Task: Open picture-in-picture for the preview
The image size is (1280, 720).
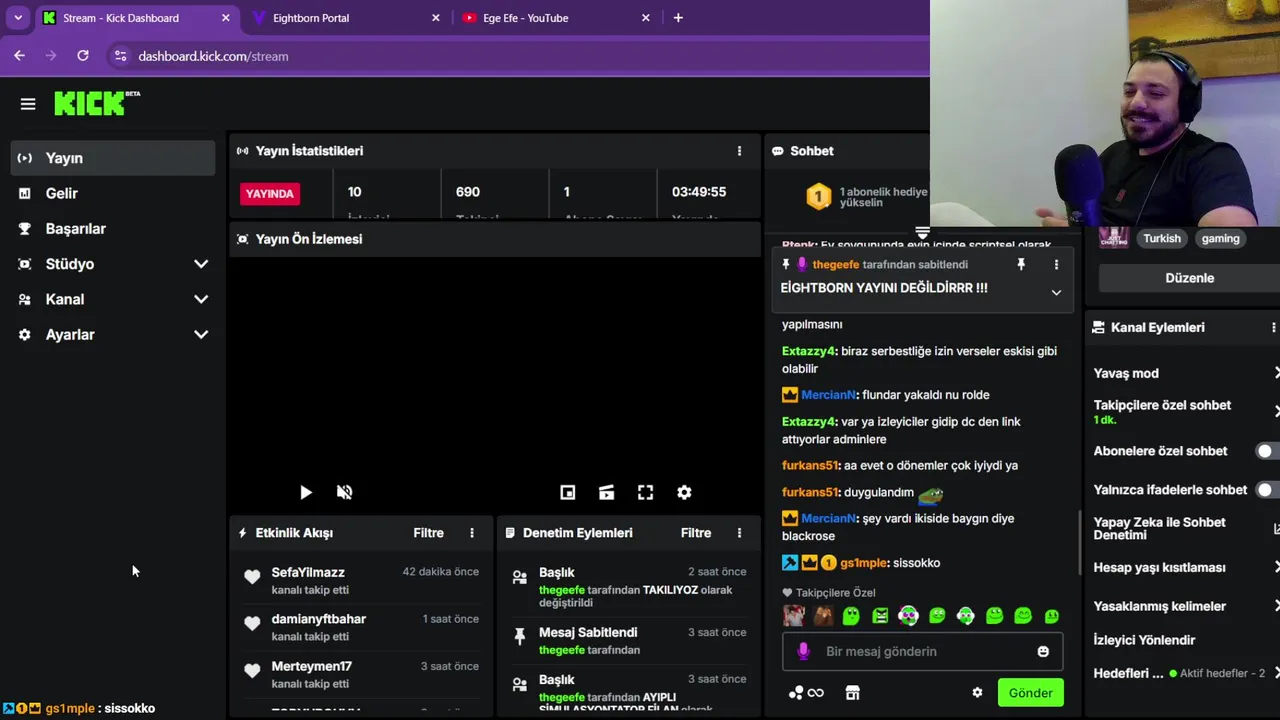Action: click(x=567, y=492)
